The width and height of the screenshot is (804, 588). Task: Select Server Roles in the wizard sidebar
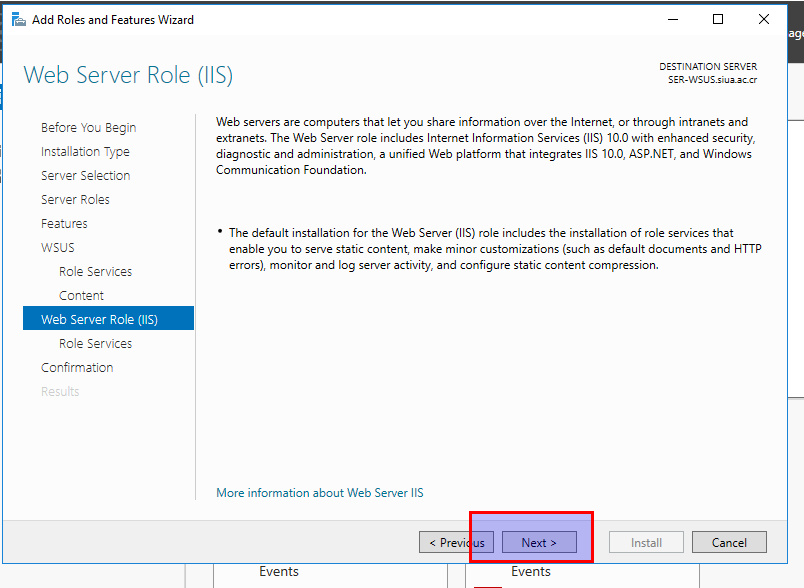coord(75,199)
